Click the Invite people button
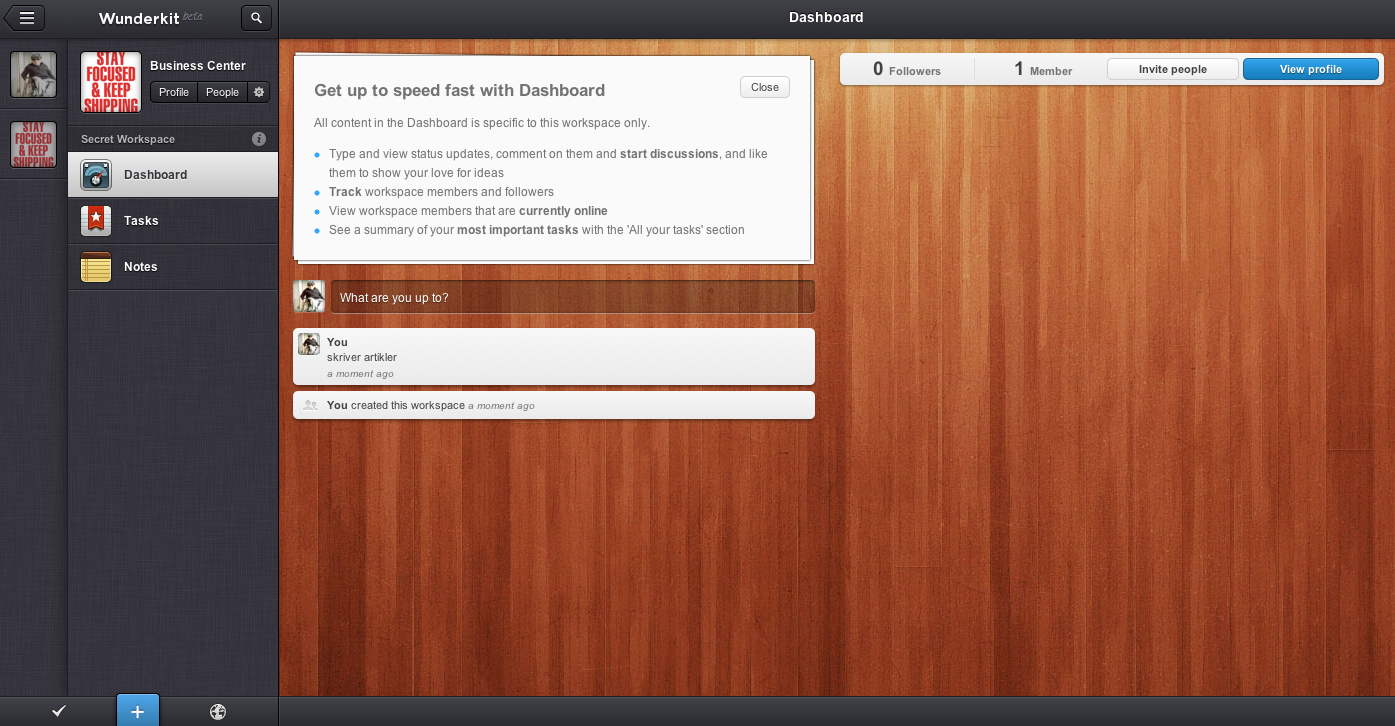 pyautogui.click(x=1173, y=69)
